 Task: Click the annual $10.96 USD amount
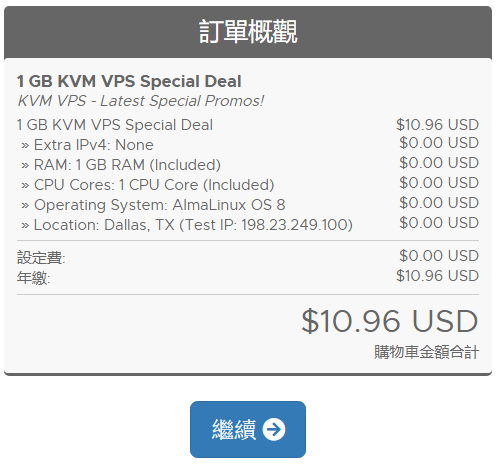437,276
